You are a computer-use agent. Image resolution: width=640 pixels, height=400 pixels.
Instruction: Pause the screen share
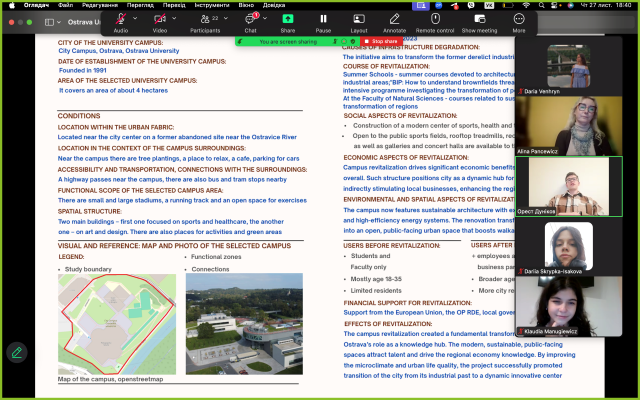pyautogui.click(x=323, y=19)
